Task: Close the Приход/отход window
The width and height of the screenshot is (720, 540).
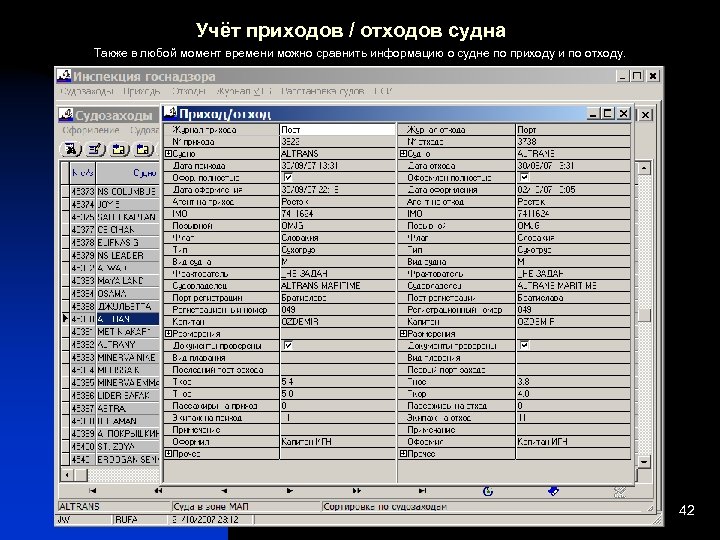Action: tap(623, 113)
